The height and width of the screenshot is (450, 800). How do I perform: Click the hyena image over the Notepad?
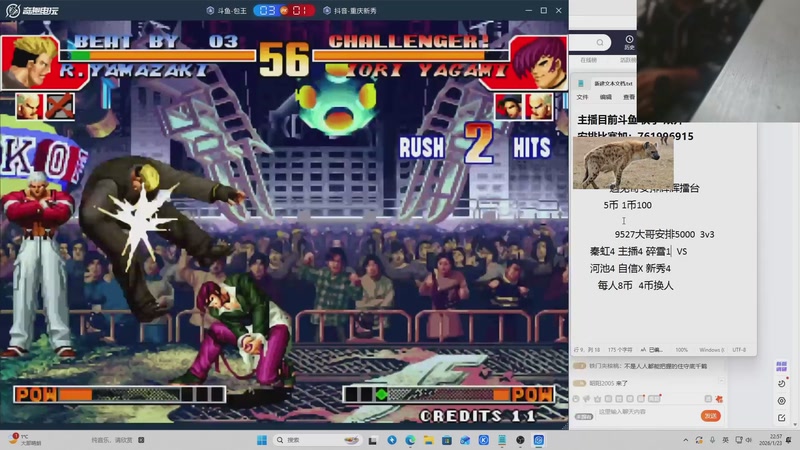coord(623,163)
